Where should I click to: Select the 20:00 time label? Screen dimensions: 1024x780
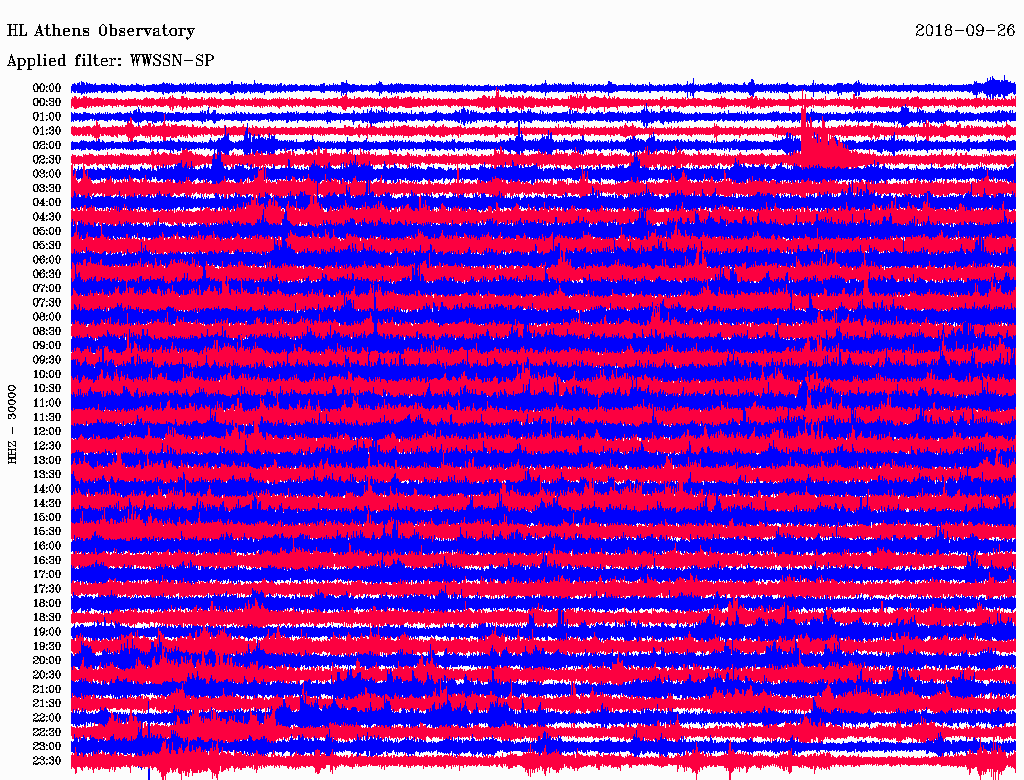tap(47, 660)
